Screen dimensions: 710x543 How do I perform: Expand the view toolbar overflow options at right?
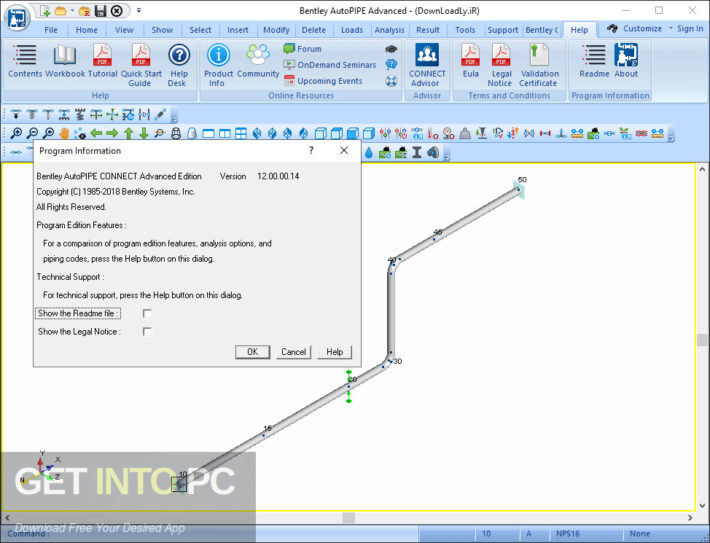[x=671, y=136]
